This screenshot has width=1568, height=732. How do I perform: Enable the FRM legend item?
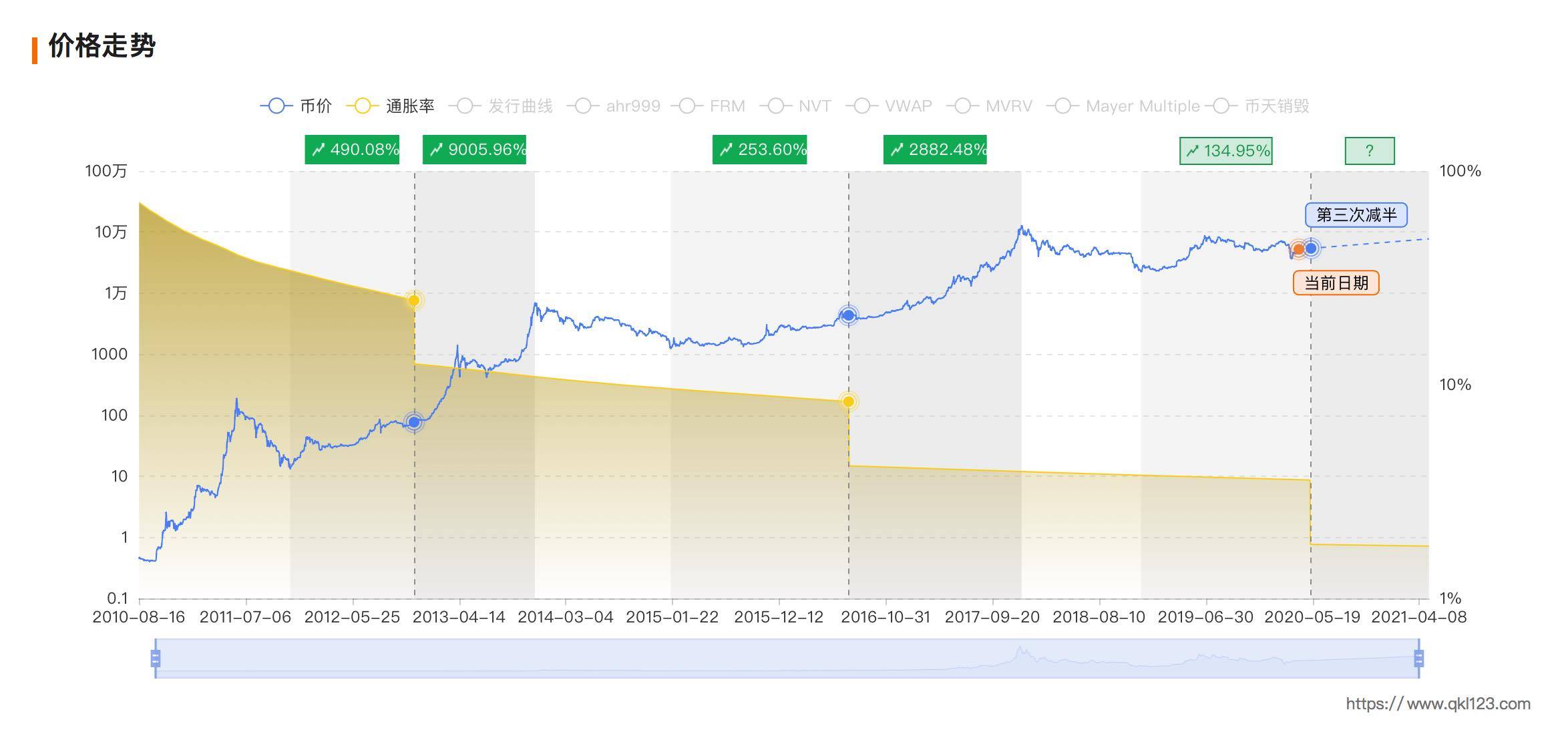click(x=712, y=106)
